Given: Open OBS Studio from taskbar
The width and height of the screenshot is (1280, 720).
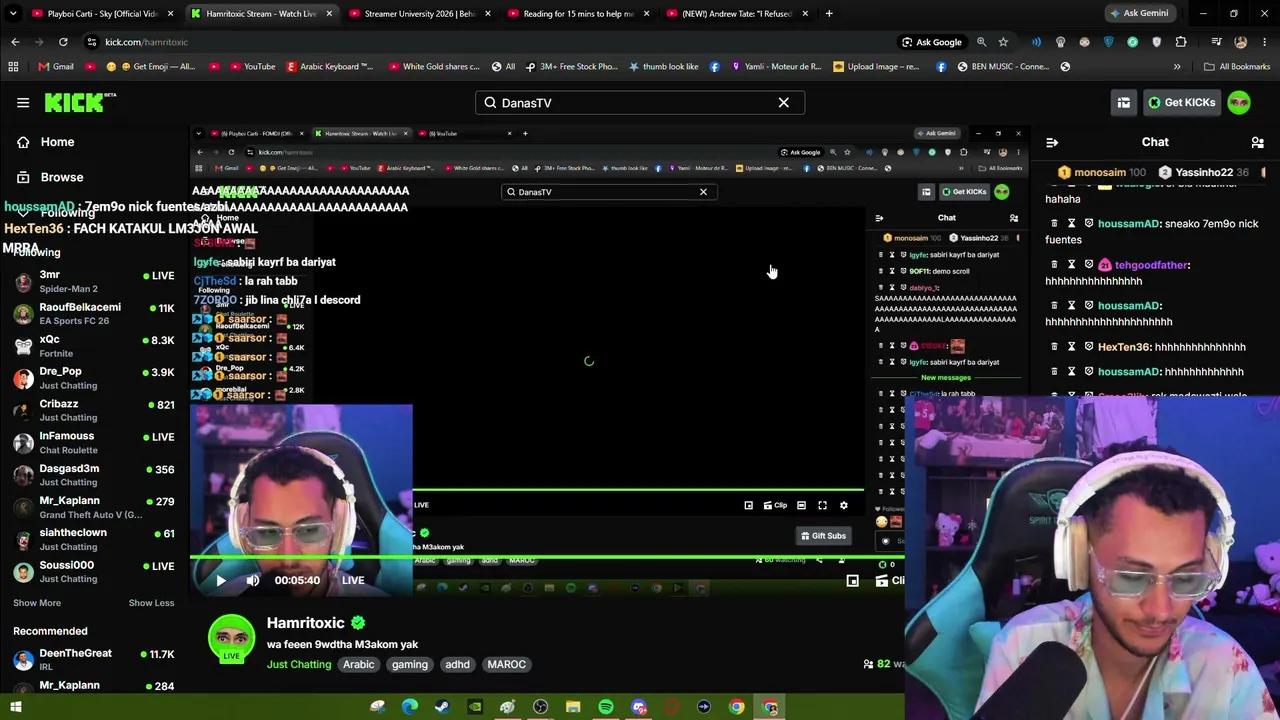Looking at the screenshot, I should click(x=541, y=707).
